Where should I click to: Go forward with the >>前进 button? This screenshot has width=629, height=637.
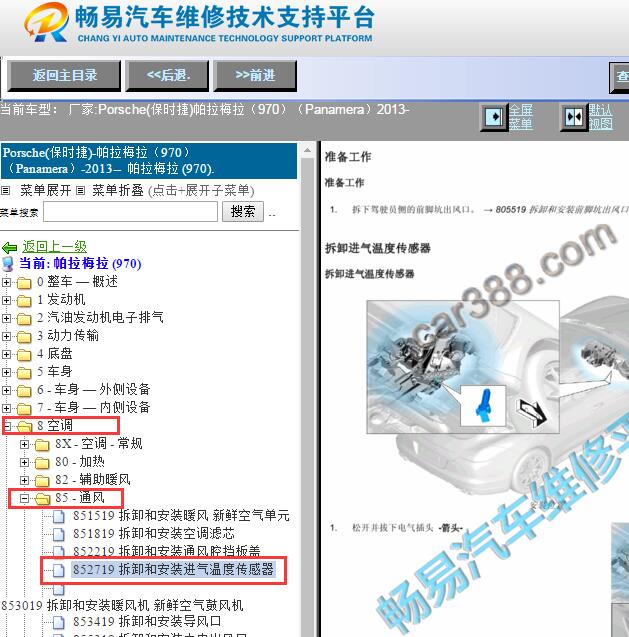[x=255, y=76]
